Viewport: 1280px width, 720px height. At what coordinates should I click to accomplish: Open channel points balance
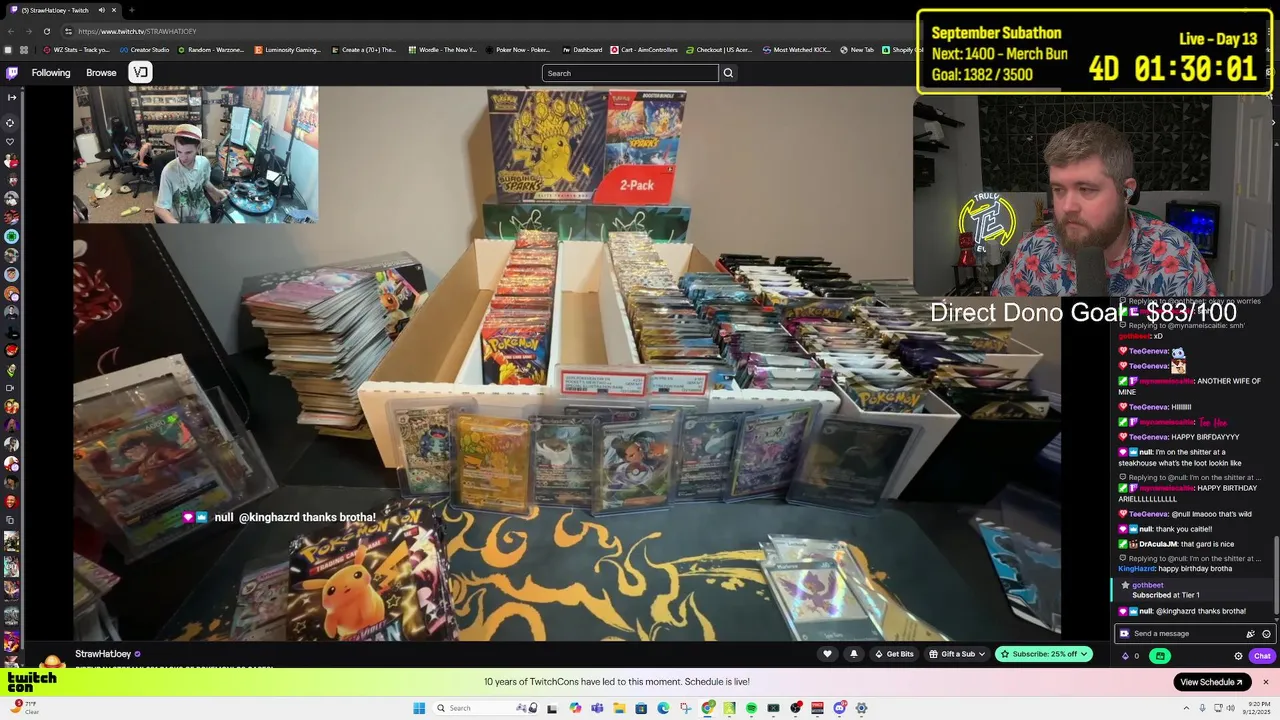click(1130, 656)
